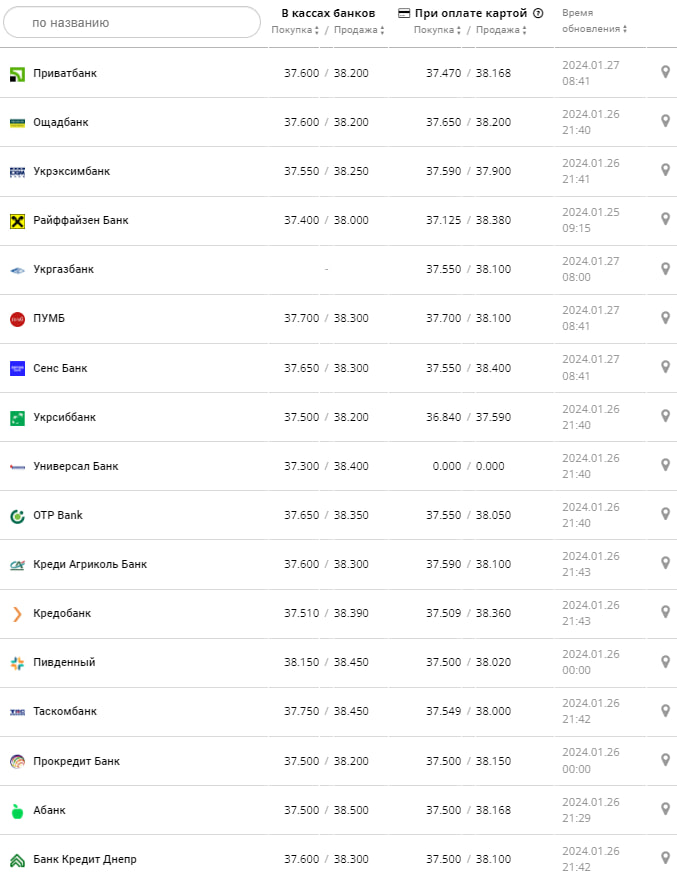Sort by bank cash desk Покупка column
Viewport: 677px width, 879px height.
[296, 30]
